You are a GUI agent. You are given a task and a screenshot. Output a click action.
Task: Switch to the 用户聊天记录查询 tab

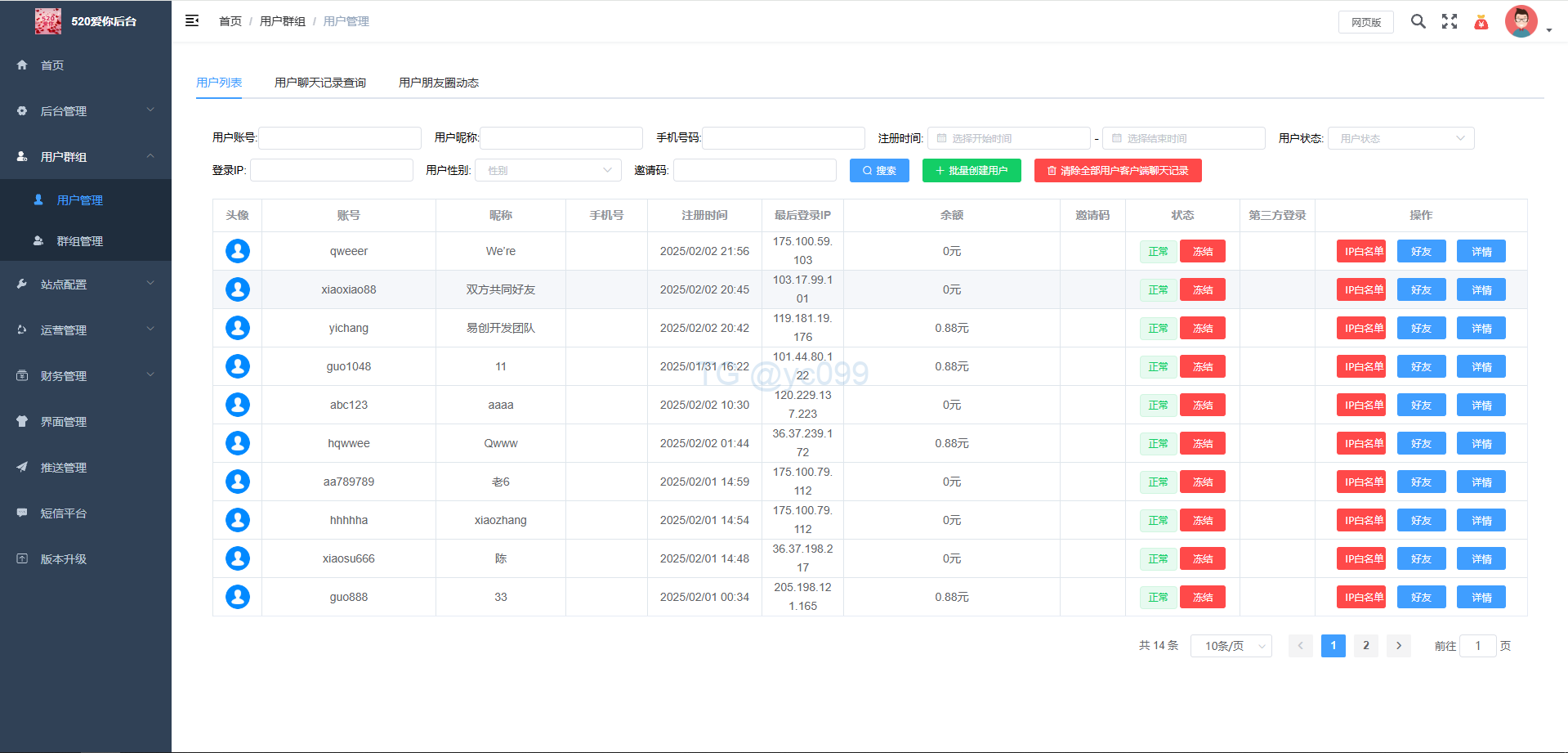click(320, 83)
